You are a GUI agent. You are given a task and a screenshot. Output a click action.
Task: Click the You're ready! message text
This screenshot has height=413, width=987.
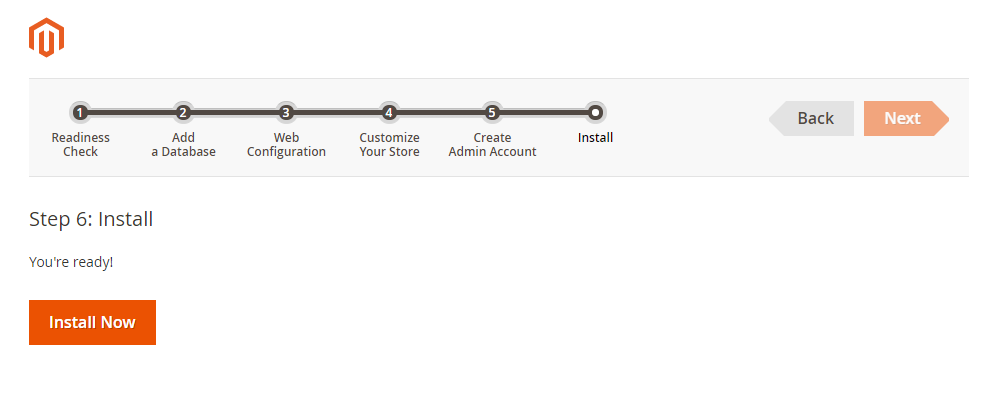(71, 262)
